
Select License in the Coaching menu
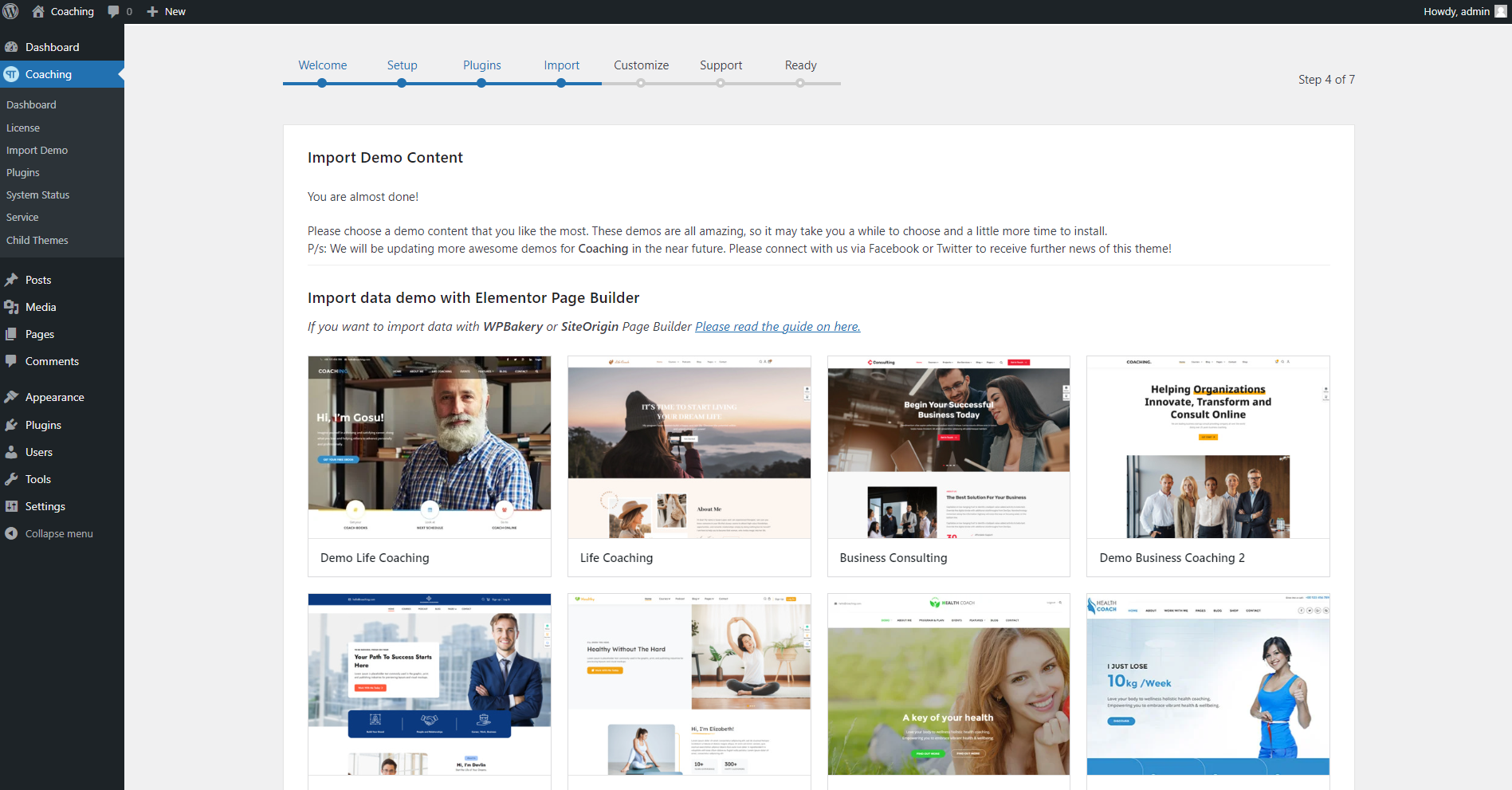coord(22,128)
